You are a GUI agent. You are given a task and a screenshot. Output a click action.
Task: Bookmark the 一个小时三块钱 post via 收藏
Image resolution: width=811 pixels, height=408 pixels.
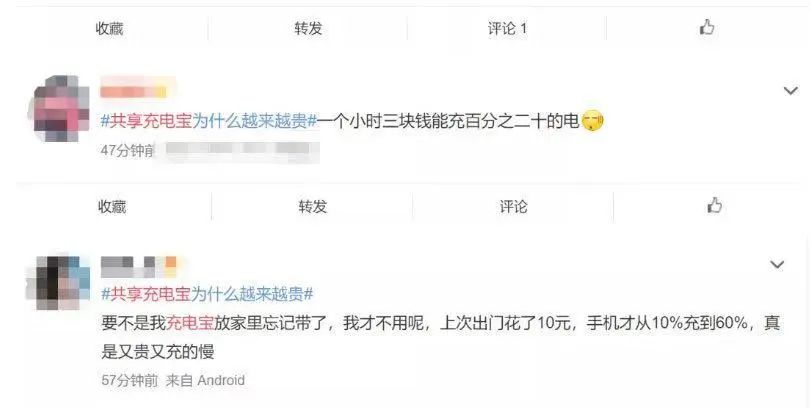click(112, 206)
